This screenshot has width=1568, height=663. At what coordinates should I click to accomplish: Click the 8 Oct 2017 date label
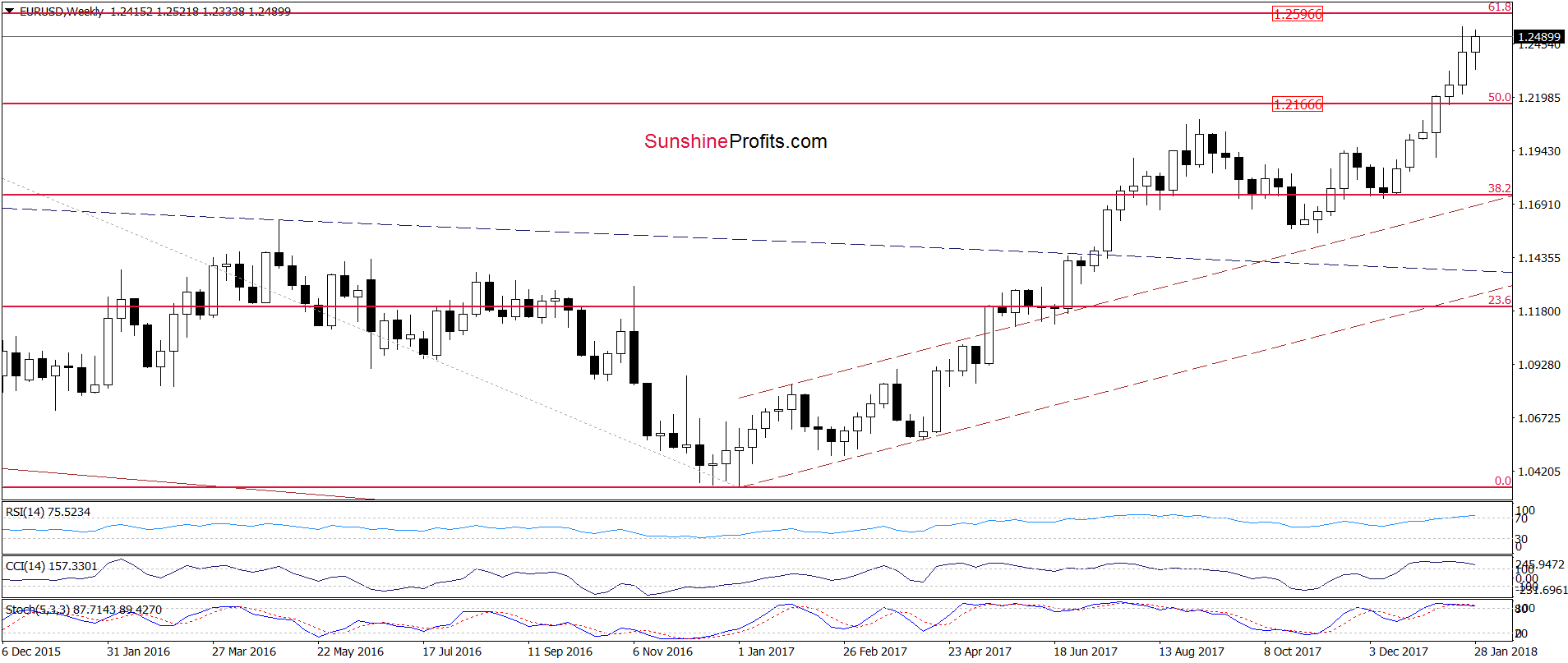click(1293, 651)
